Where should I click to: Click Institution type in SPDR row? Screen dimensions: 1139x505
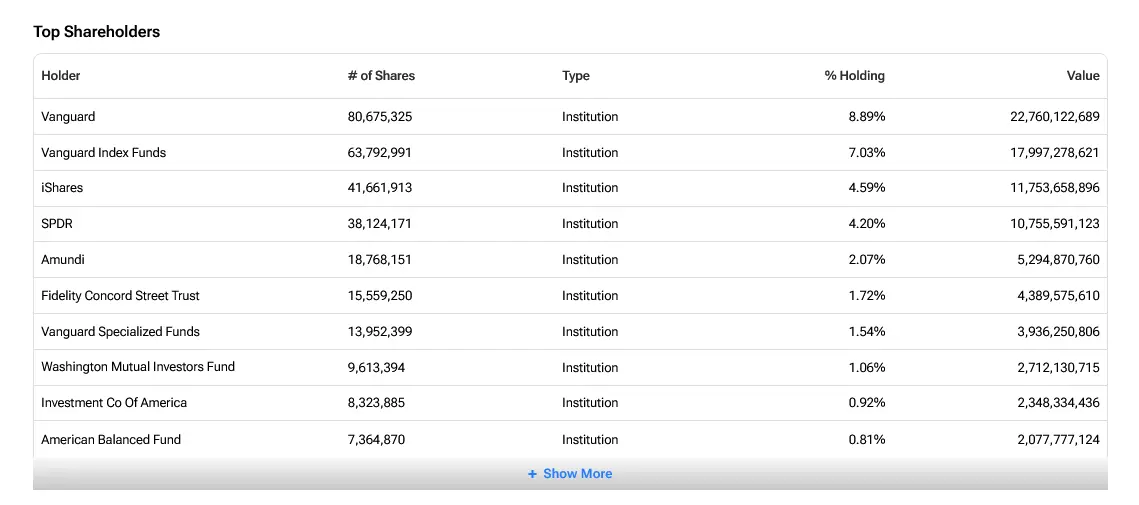point(590,224)
